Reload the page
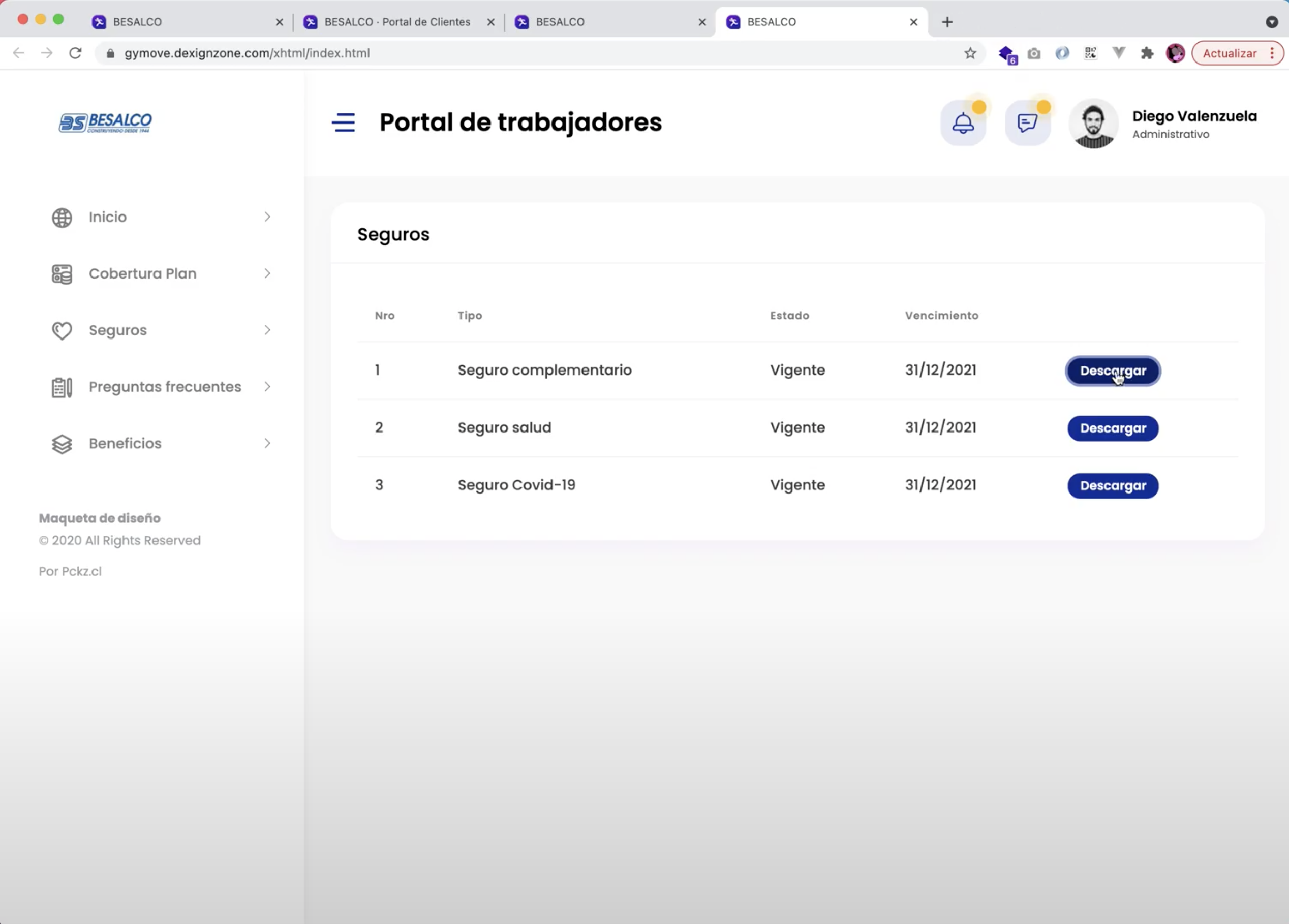The width and height of the screenshot is (1289, 924). (x=75, y=53)
